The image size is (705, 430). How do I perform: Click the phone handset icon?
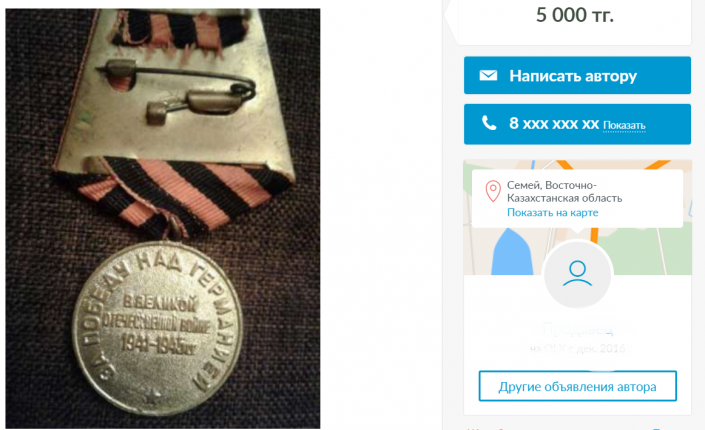point(489,123)
